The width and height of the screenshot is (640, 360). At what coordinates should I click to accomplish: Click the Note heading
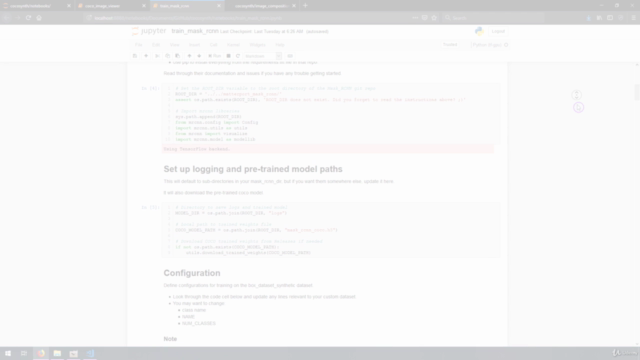pyautogui.click(x=170, y=339)
